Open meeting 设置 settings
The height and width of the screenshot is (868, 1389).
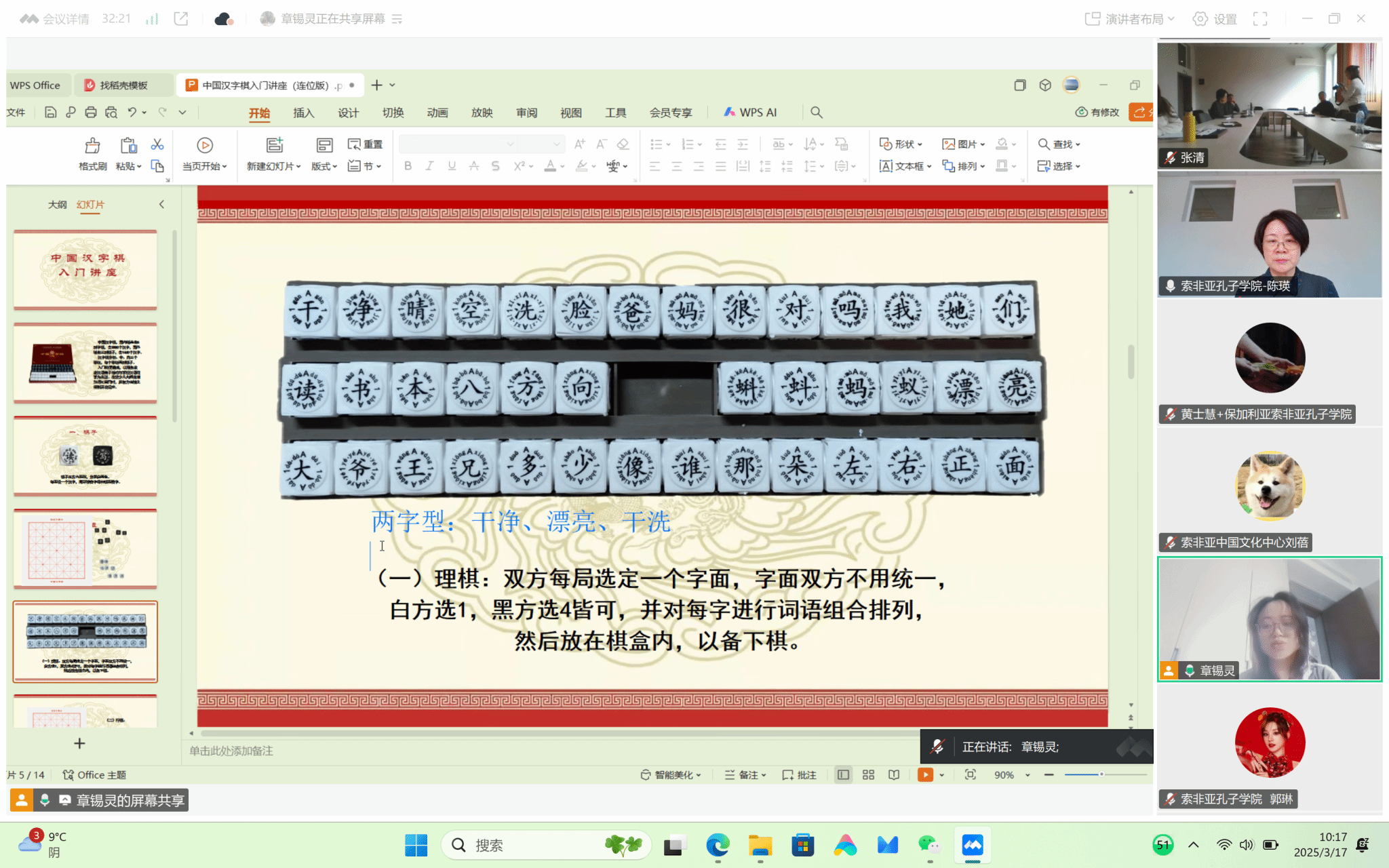[1215, 19]
